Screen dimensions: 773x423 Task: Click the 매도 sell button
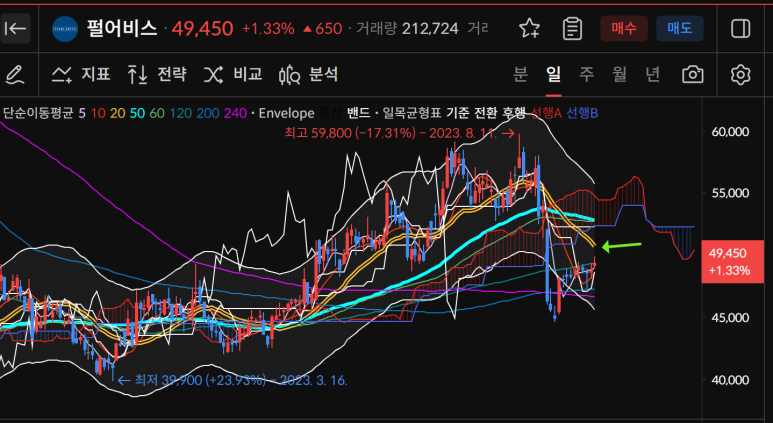[x=680, y=29]
